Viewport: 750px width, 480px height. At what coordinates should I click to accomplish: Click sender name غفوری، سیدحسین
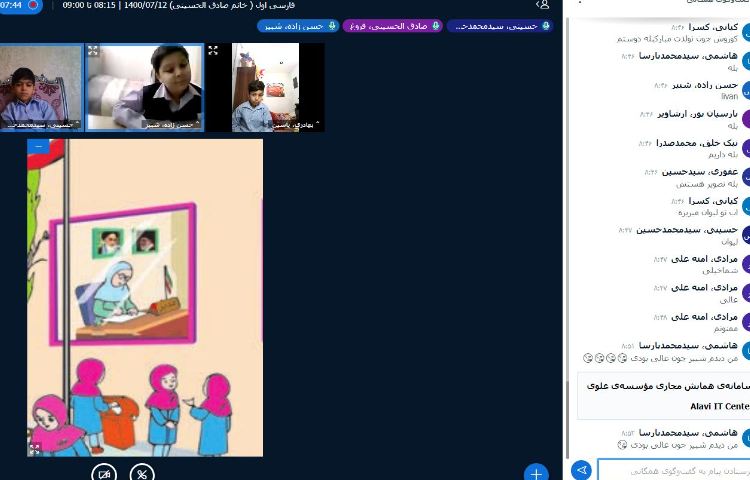[700, 172]
